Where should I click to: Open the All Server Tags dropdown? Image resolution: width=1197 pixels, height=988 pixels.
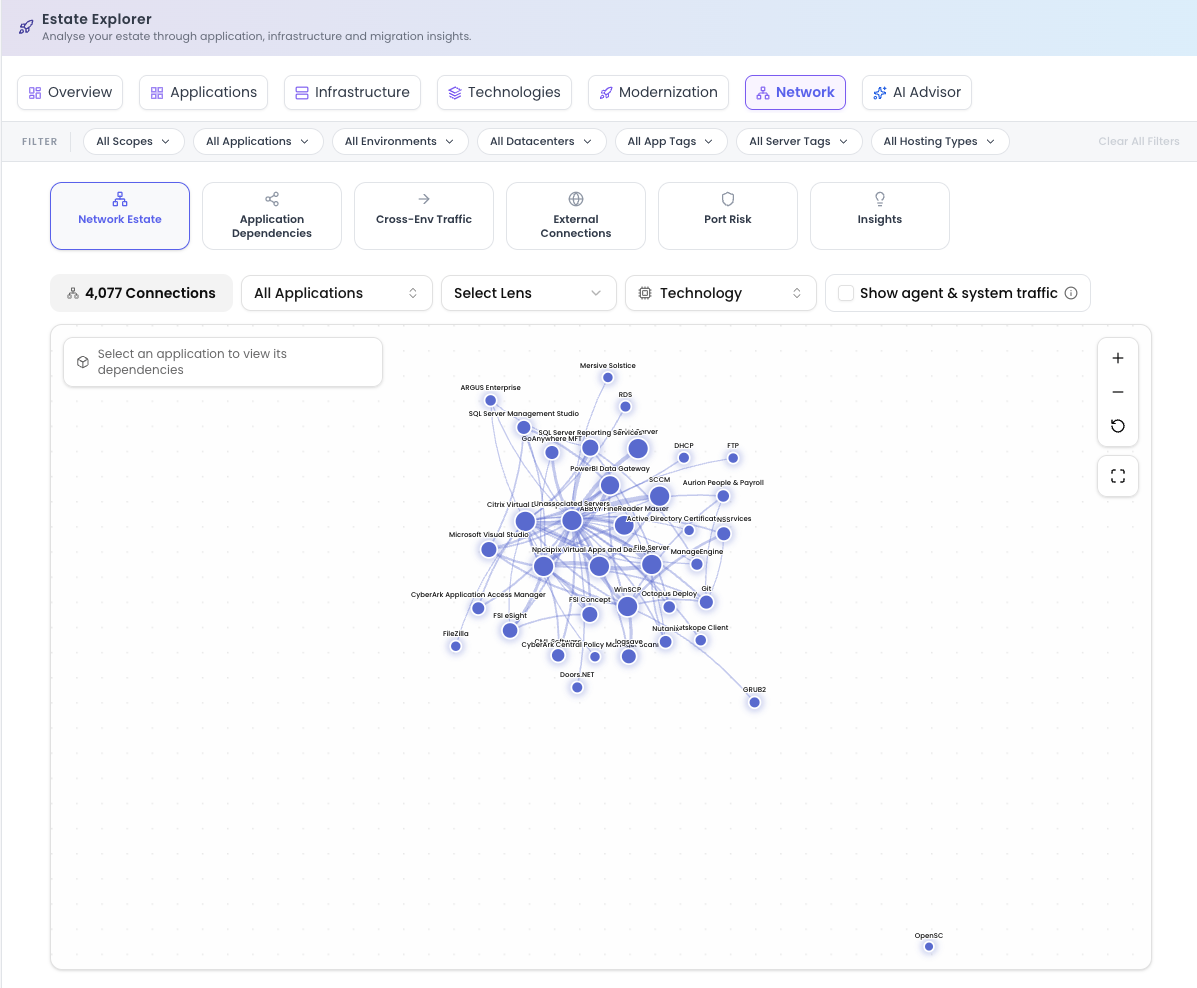799,141
